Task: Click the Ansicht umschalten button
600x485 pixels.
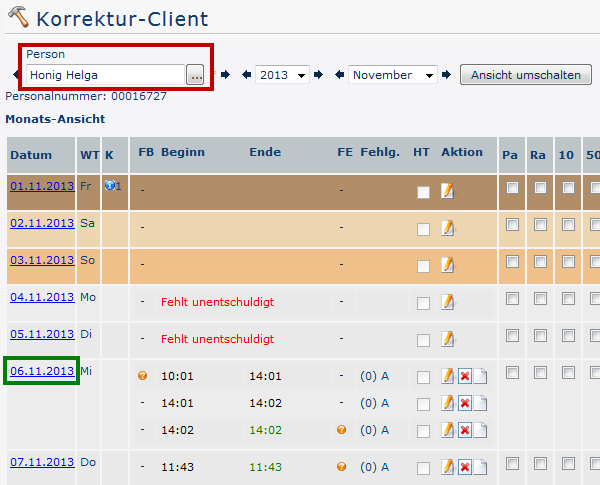Action: [526, 75]
